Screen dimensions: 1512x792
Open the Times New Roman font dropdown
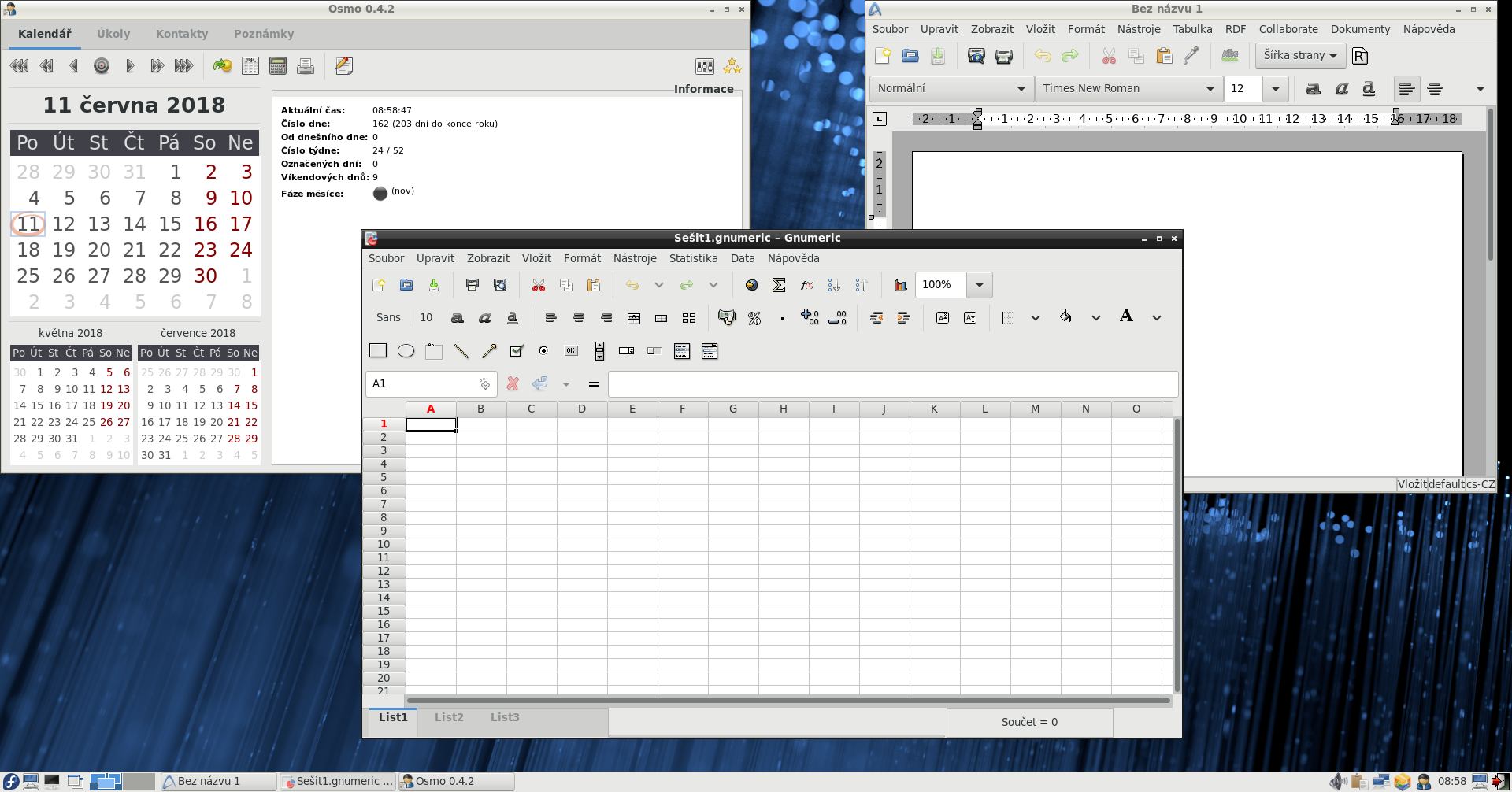(1210, 89)
